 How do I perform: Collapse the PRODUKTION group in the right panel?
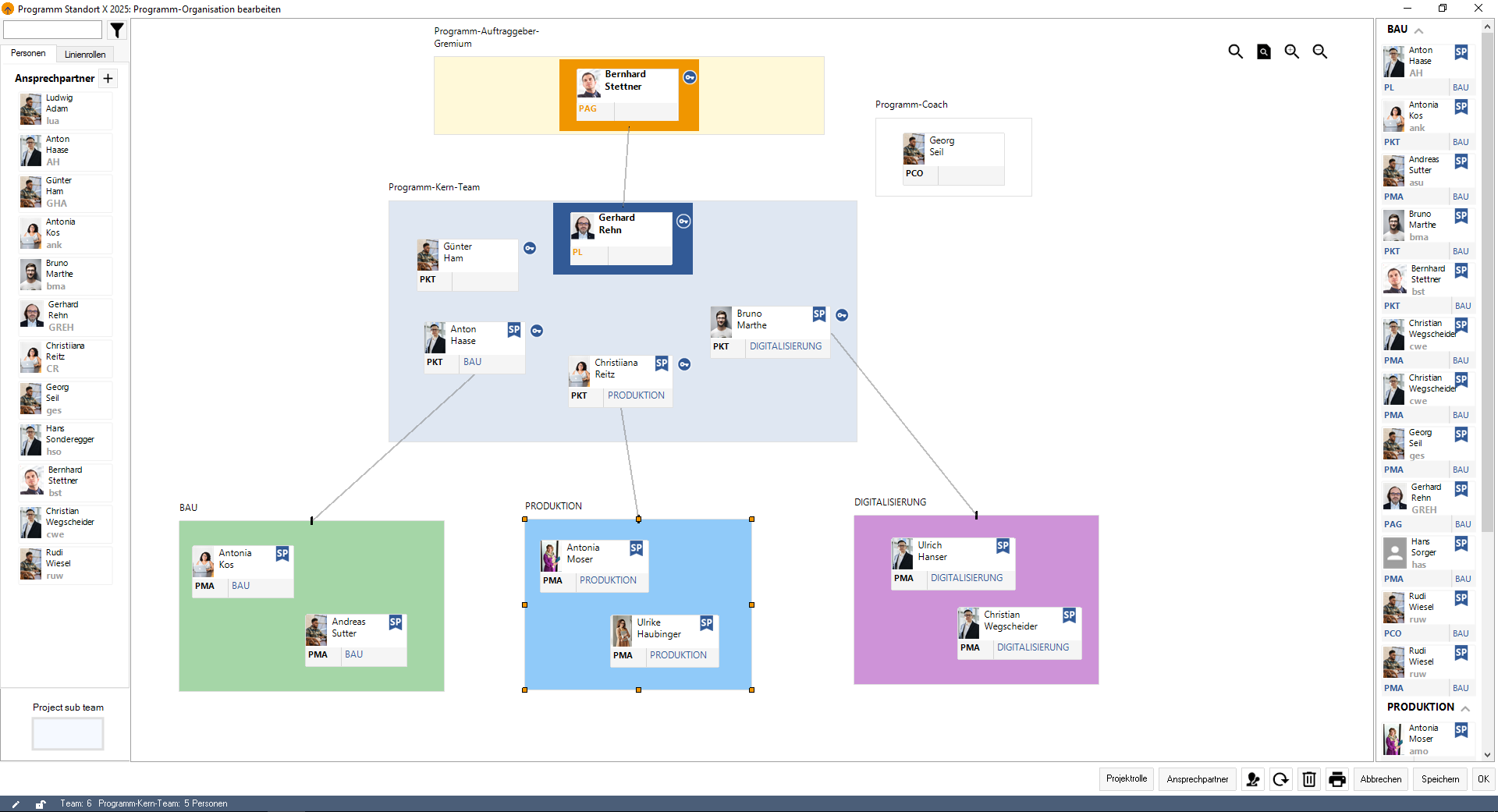[1465, 708]
